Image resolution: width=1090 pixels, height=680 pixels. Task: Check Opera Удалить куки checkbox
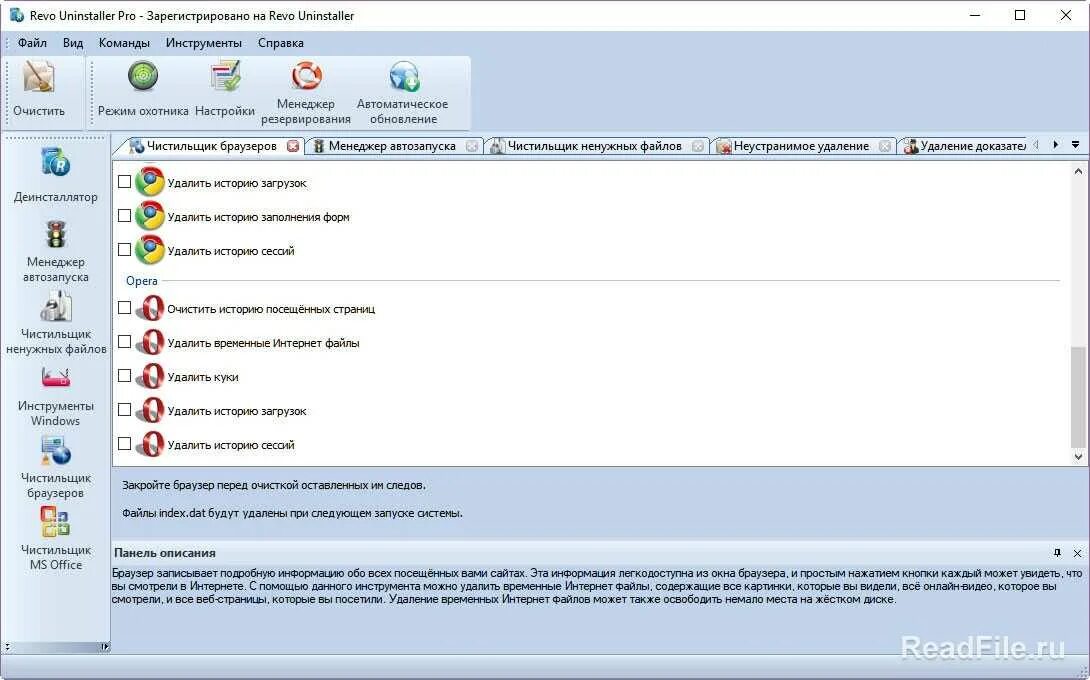(124, 375)
